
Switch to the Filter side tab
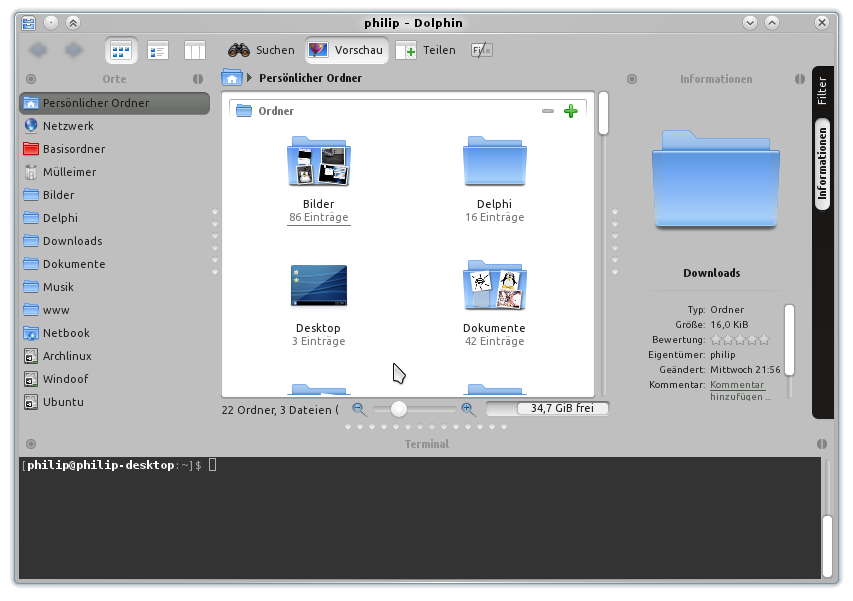click(x=822, y=90)
